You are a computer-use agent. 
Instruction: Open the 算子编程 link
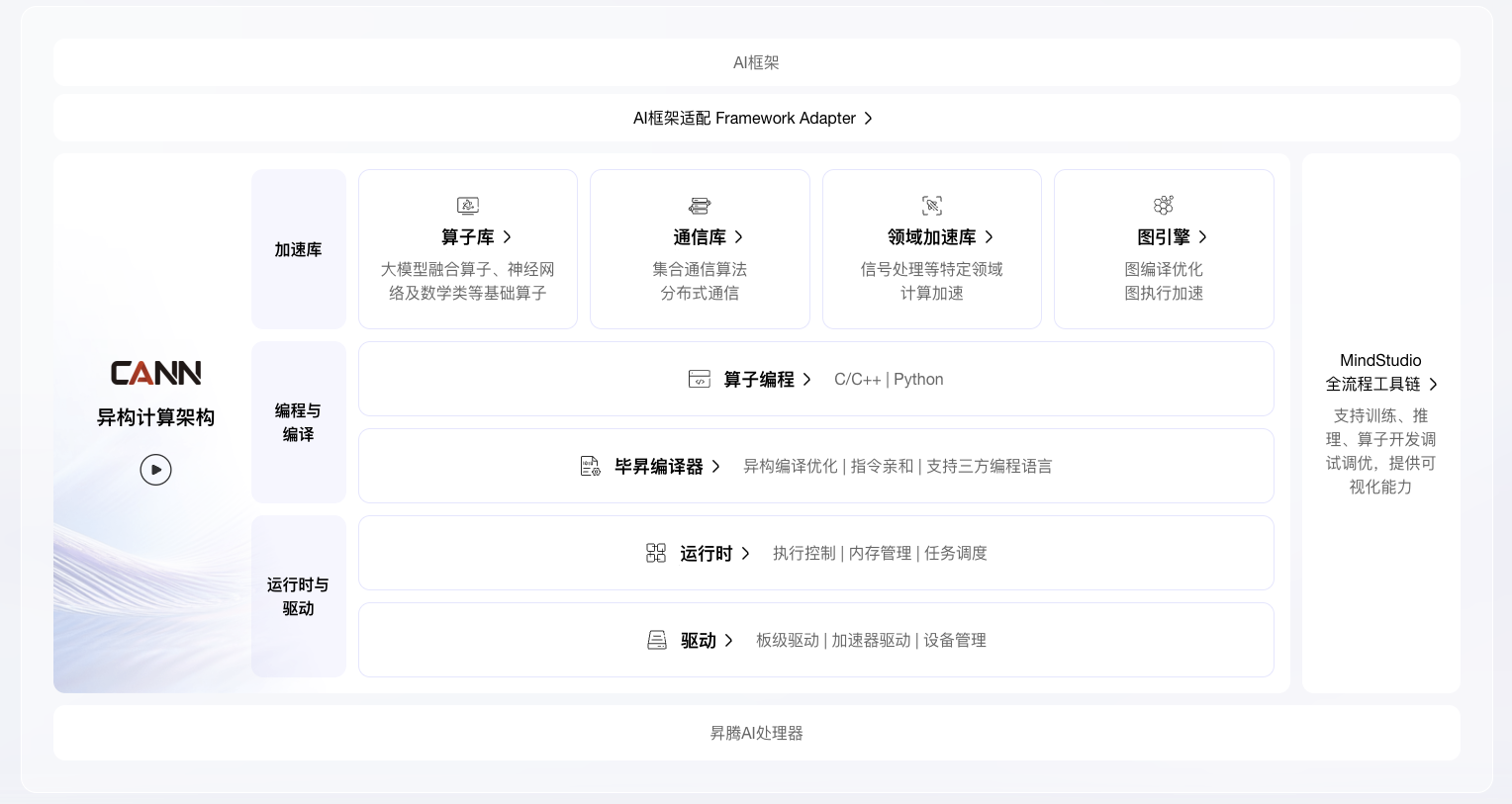(759, 379)
